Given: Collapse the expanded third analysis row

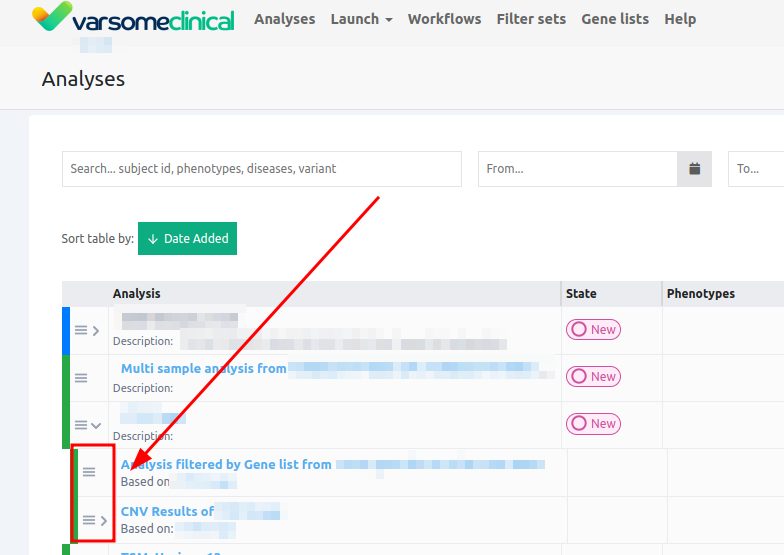Looking at the screenshot, I should [96, 425].
